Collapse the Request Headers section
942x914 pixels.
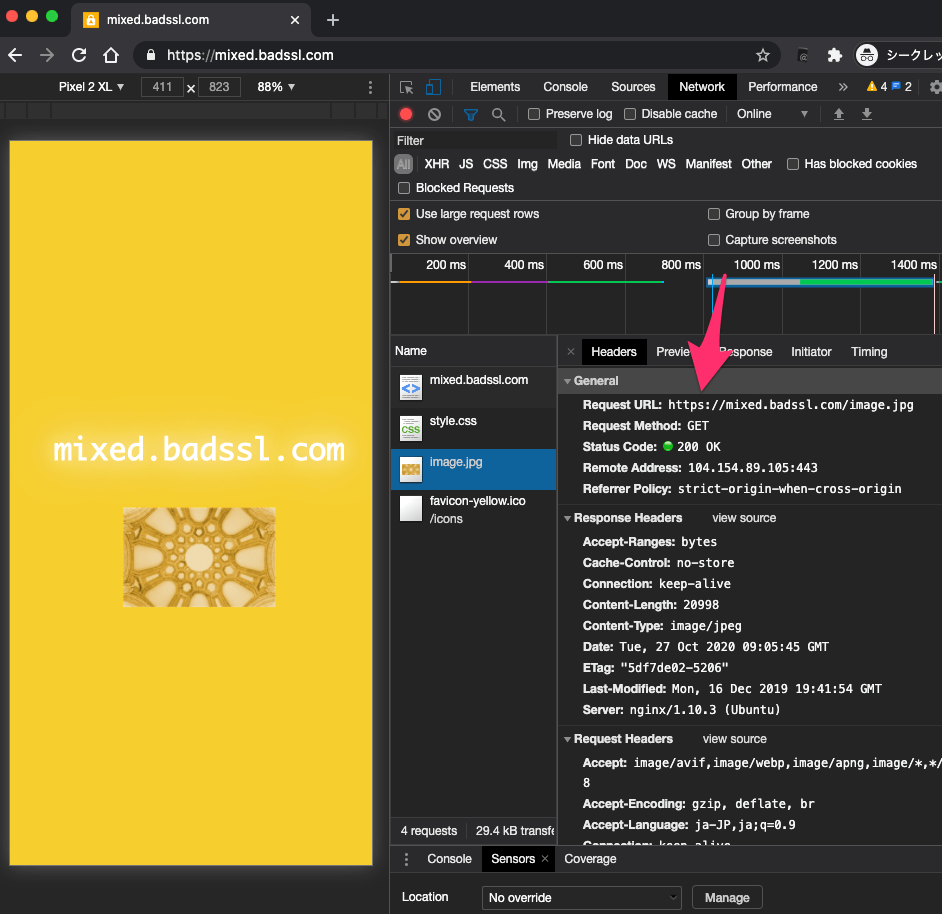click(567, 739)
